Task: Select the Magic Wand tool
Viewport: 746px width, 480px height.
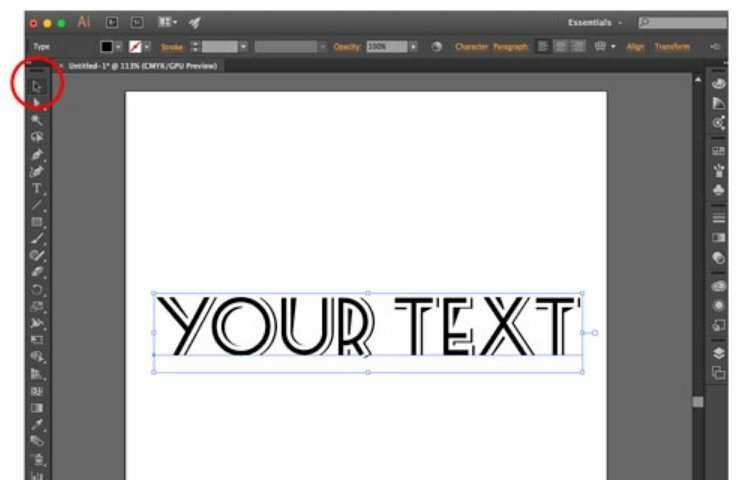Action: click(x=37, y=119)
